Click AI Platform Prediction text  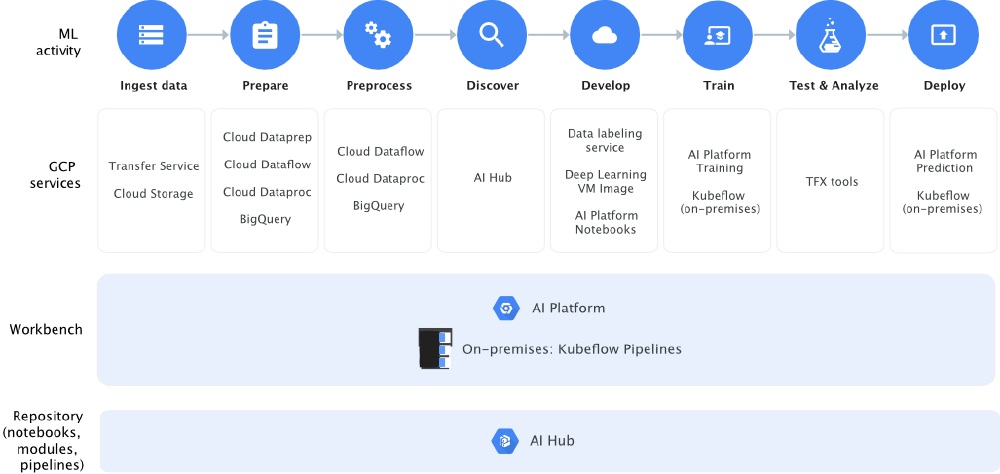[945, 161]
